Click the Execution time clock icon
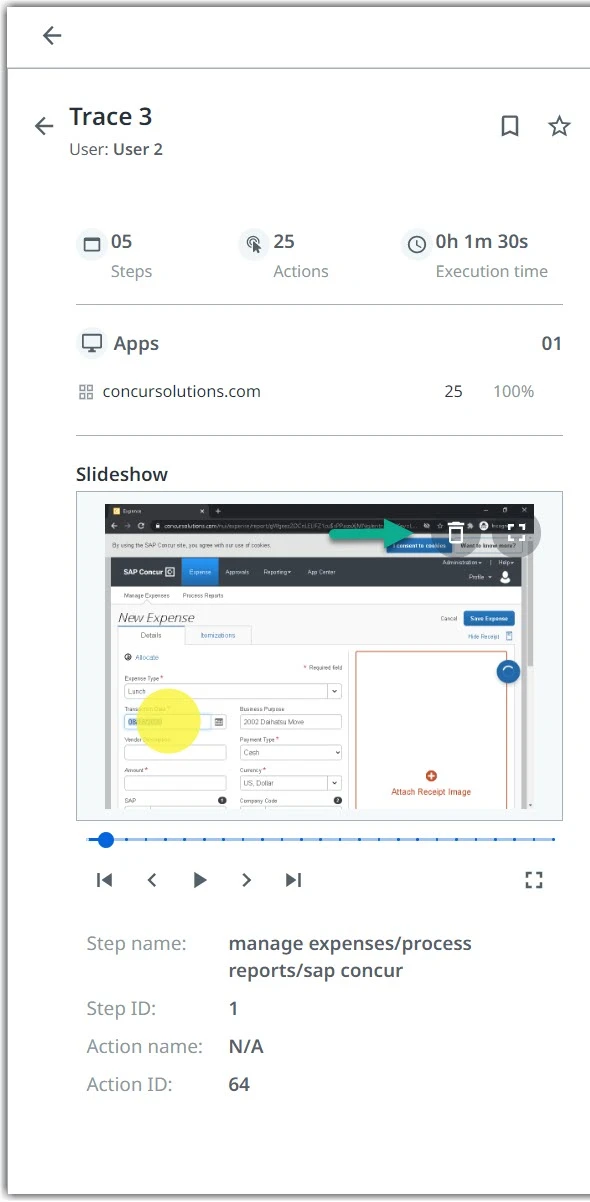The width and height of the screenshot is (590, 1202). 417,244
